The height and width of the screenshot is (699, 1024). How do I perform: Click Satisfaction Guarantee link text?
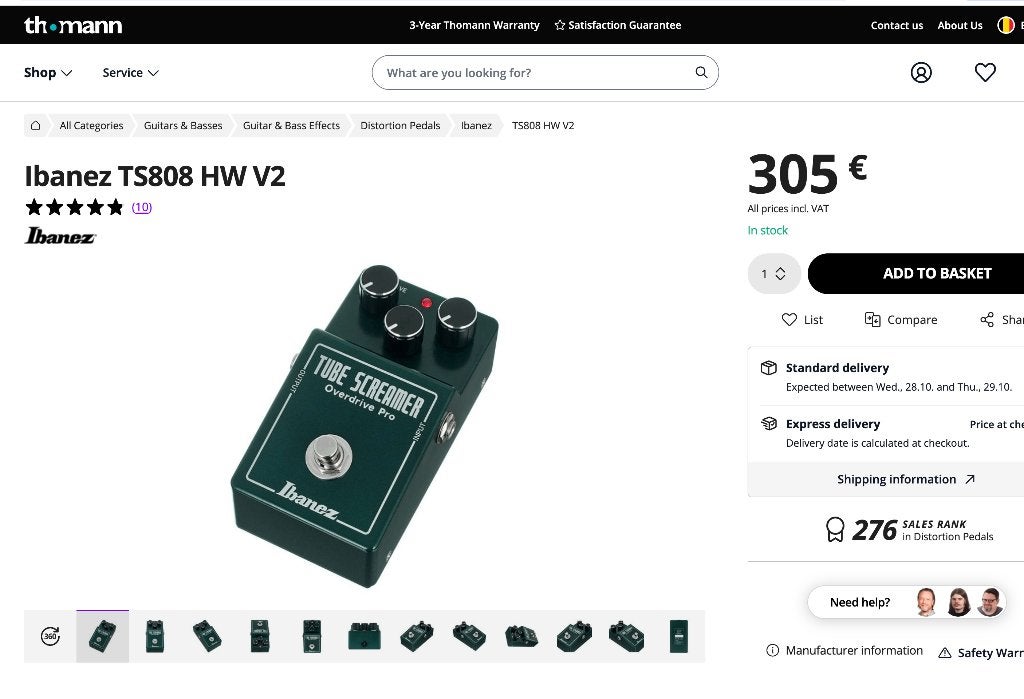click(624, 25)
